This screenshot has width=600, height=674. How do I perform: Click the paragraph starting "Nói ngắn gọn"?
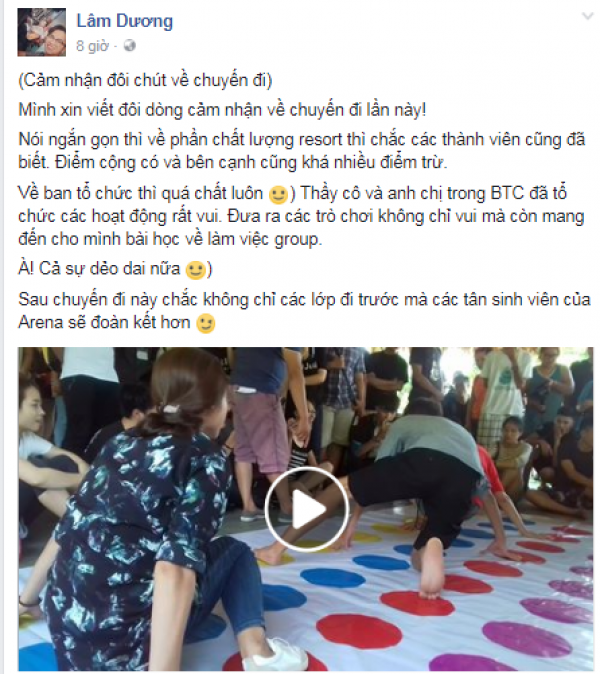(302, 151)
